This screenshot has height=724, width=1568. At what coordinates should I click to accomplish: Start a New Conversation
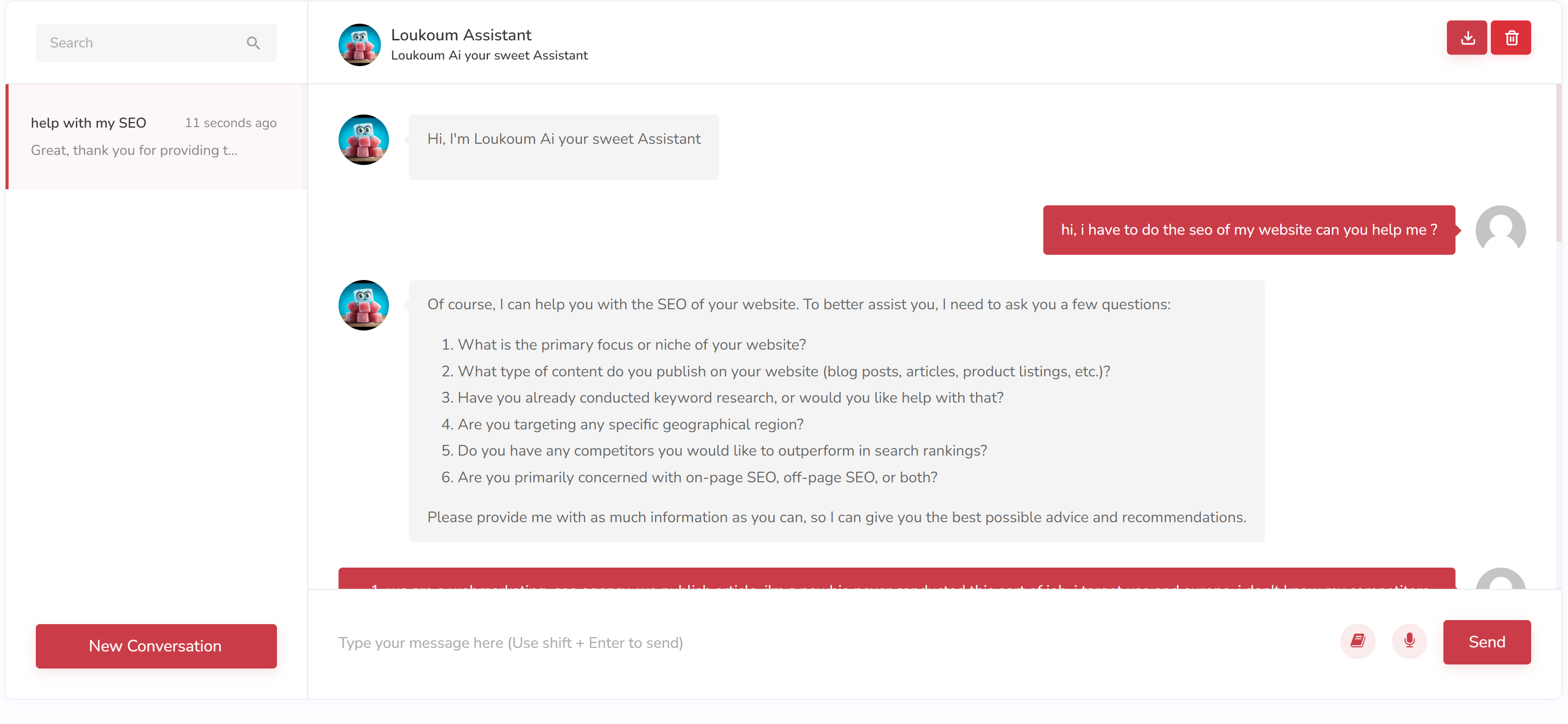tap(156, 645)
